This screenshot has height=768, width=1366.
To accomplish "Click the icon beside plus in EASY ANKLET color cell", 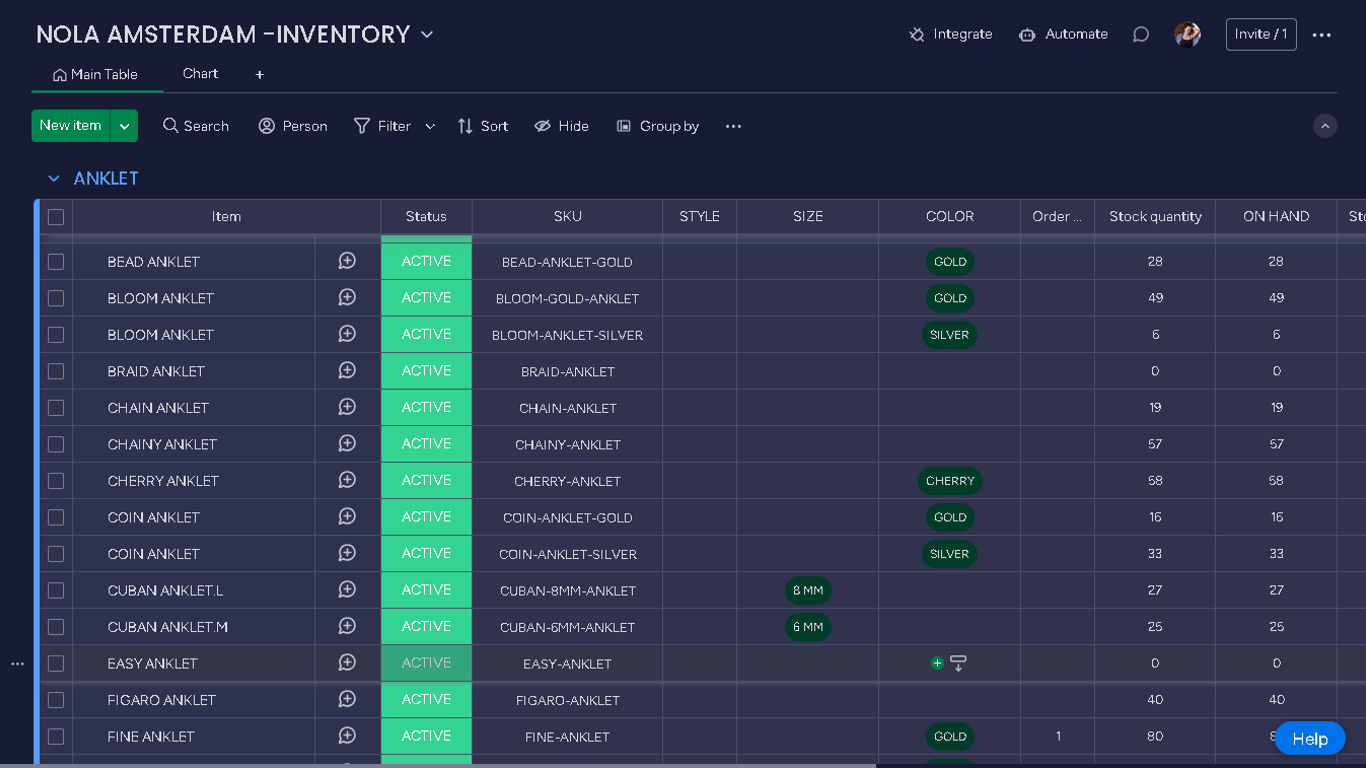I will tap(958, 663).
